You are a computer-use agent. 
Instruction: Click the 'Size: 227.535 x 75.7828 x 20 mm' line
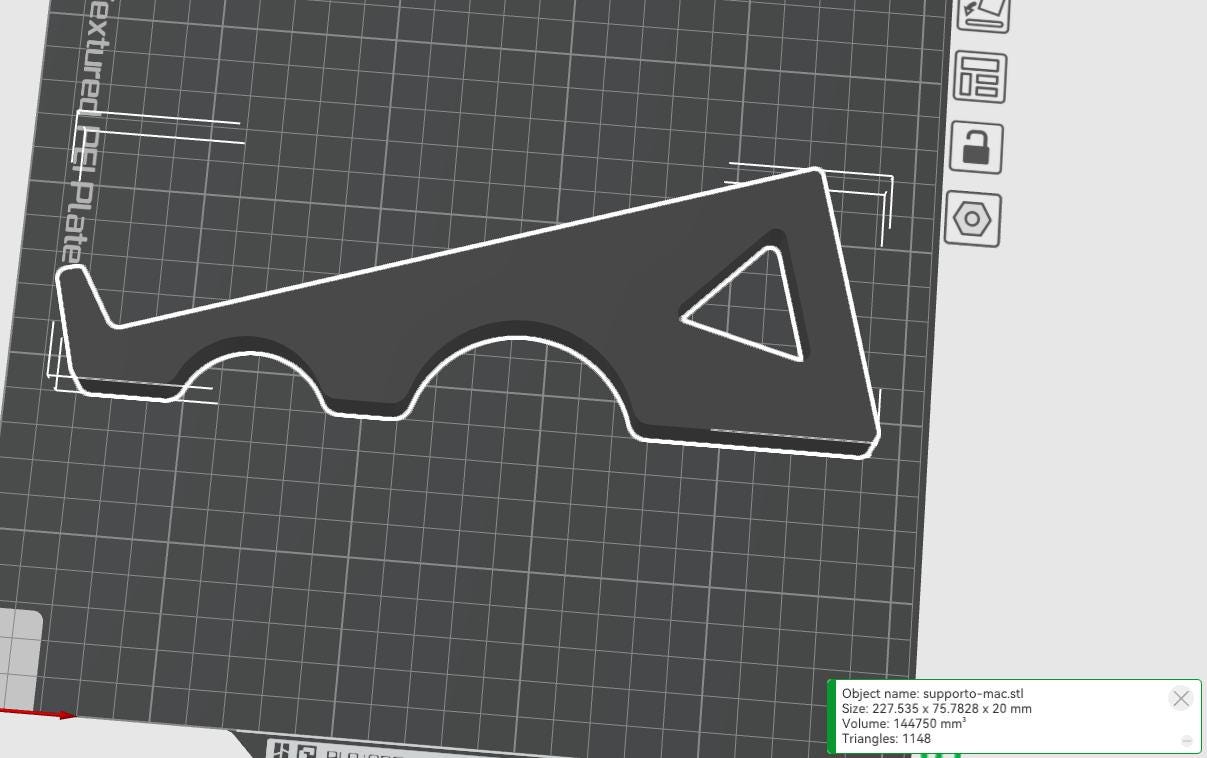point(937,708)
